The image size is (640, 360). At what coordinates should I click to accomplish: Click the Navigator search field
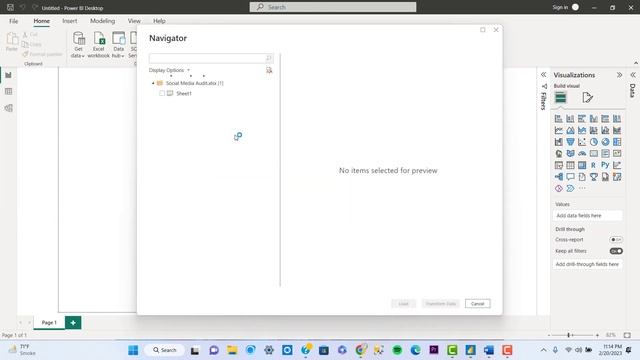click(211, 58)
